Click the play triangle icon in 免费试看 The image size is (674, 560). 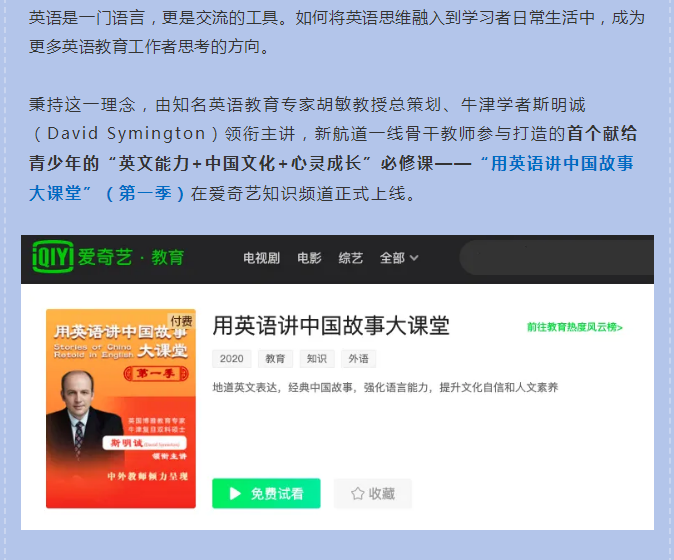235,493
